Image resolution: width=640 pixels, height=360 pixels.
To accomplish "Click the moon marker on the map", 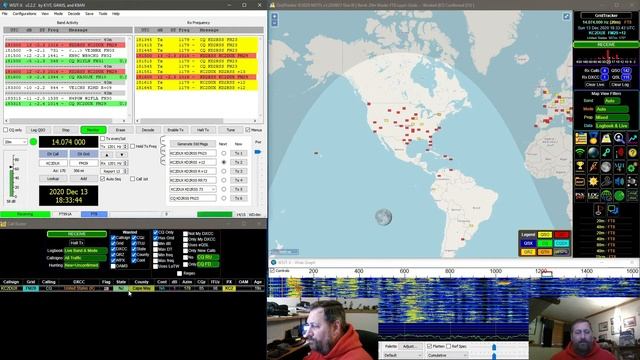I will pyautogui.click(x=384, y=217).
